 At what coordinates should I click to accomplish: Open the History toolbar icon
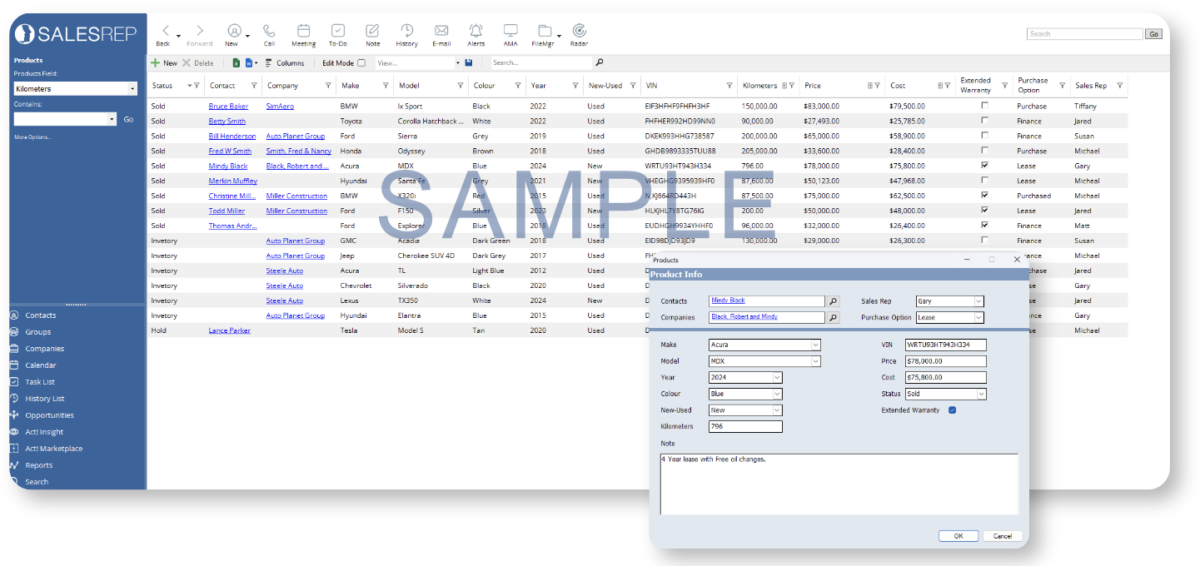(x=407, y=31)
